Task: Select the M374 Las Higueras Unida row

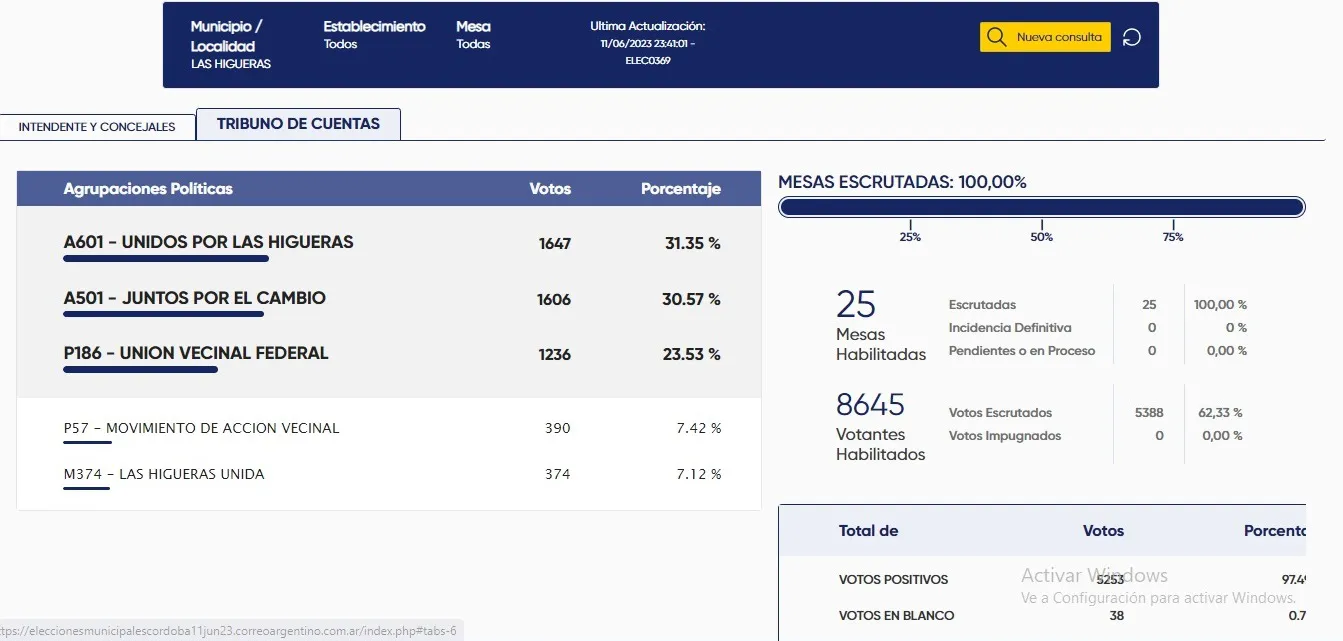Action: (x=164, y=474)
